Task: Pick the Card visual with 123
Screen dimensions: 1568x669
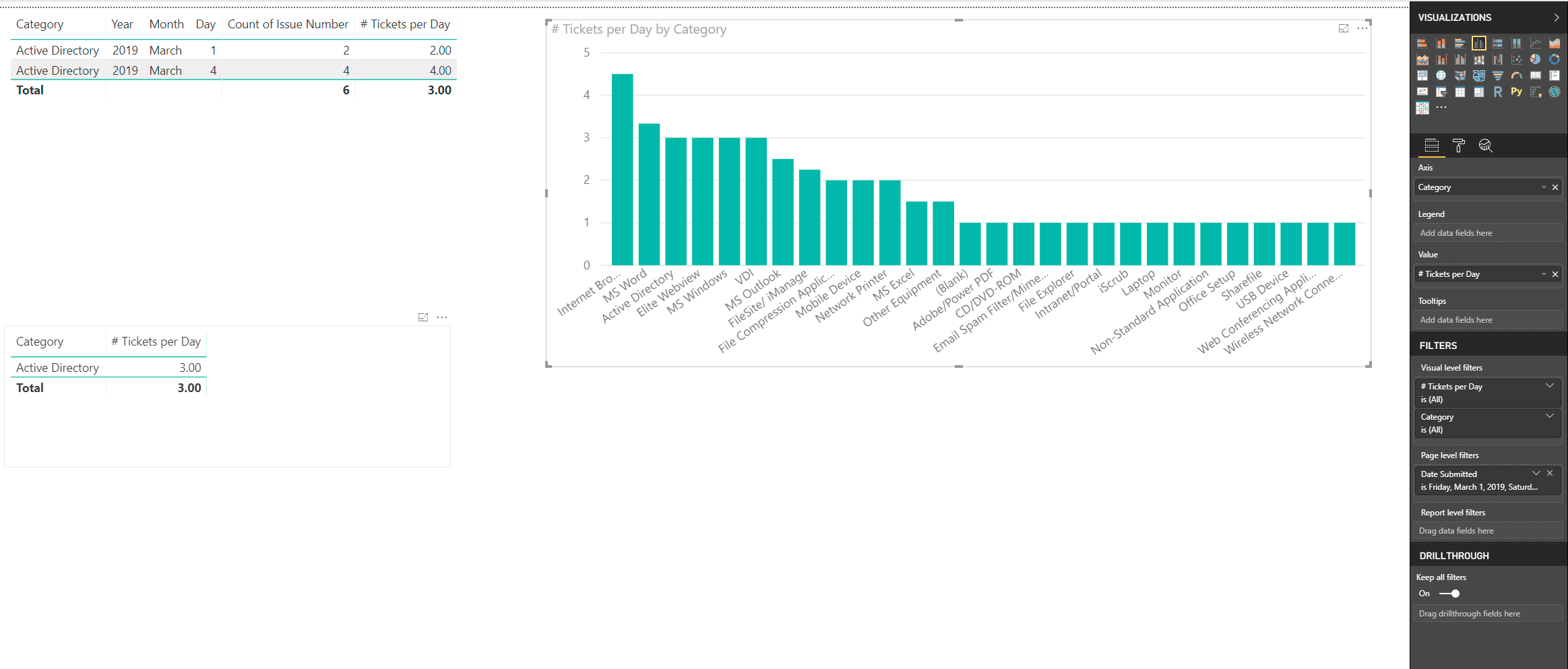Action: 1536,75
